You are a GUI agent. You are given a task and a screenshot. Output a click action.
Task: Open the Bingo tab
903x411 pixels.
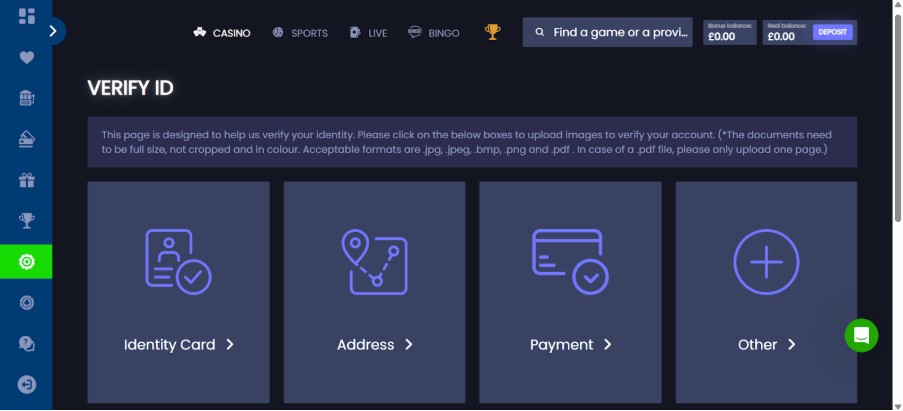pos(434,33)
